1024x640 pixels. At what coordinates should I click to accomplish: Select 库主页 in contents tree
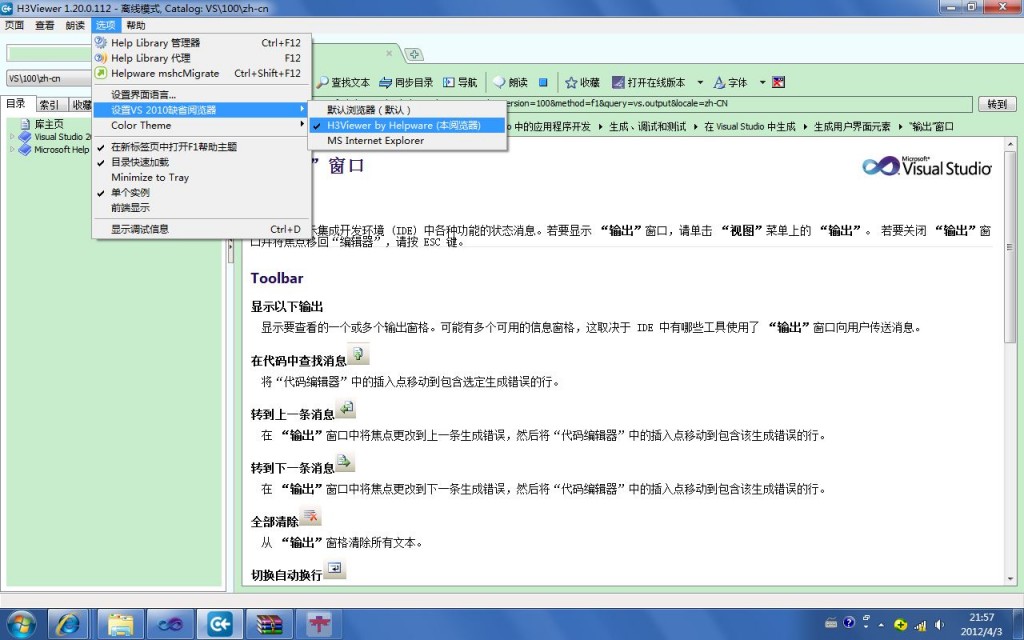[x=49, y=124]
